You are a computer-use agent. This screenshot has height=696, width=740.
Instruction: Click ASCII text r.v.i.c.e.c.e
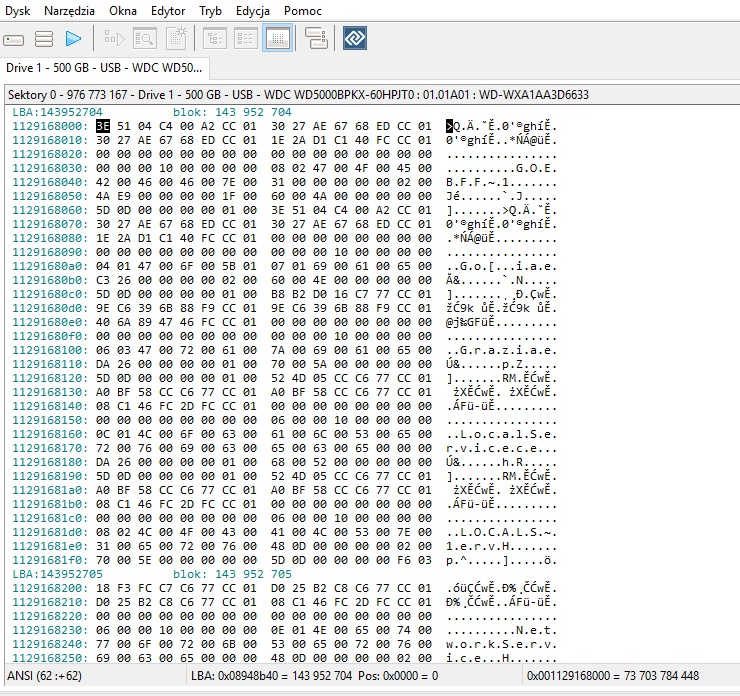[495, 448]
